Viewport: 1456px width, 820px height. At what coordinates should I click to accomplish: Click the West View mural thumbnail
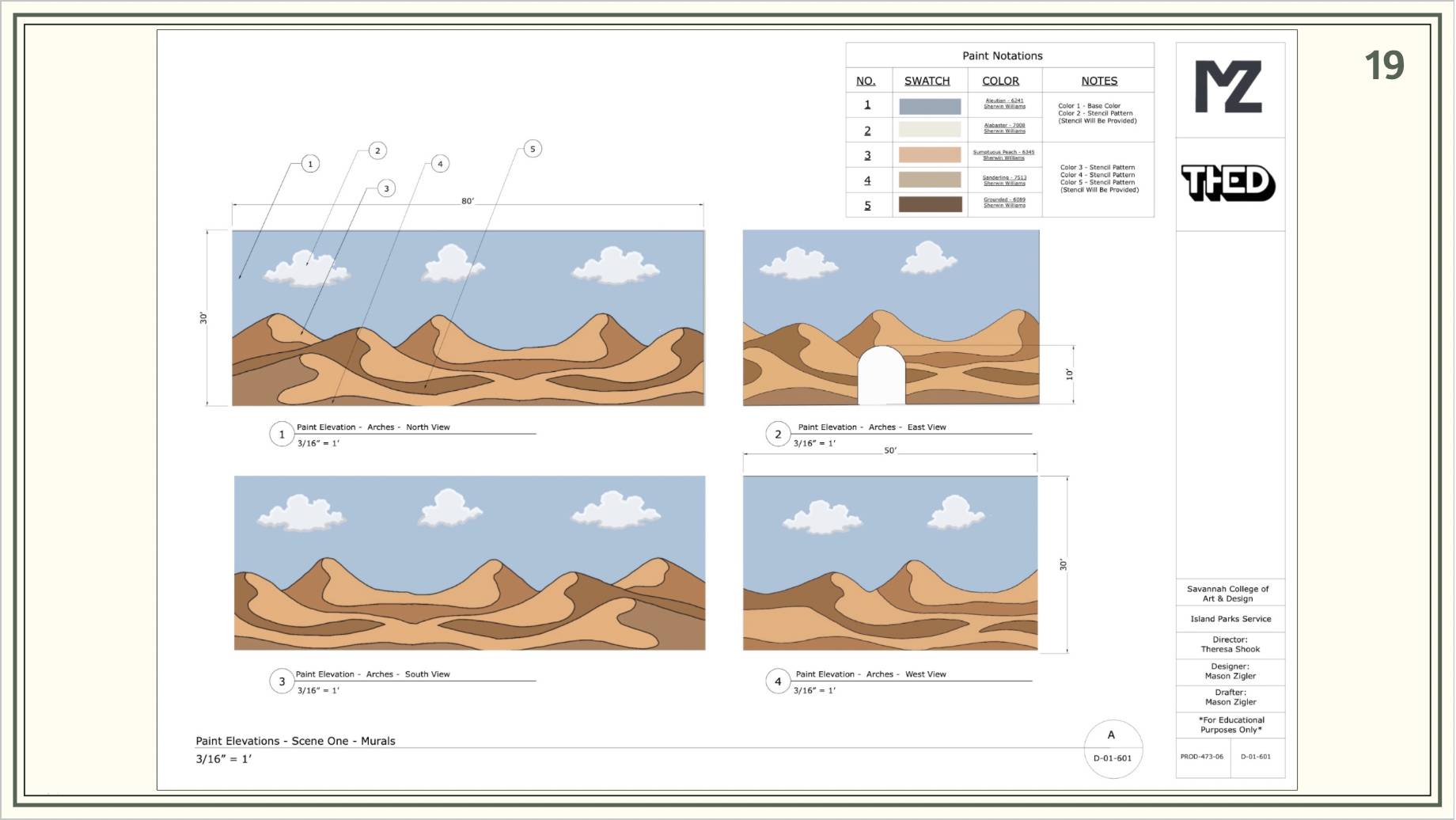[890, 563]
